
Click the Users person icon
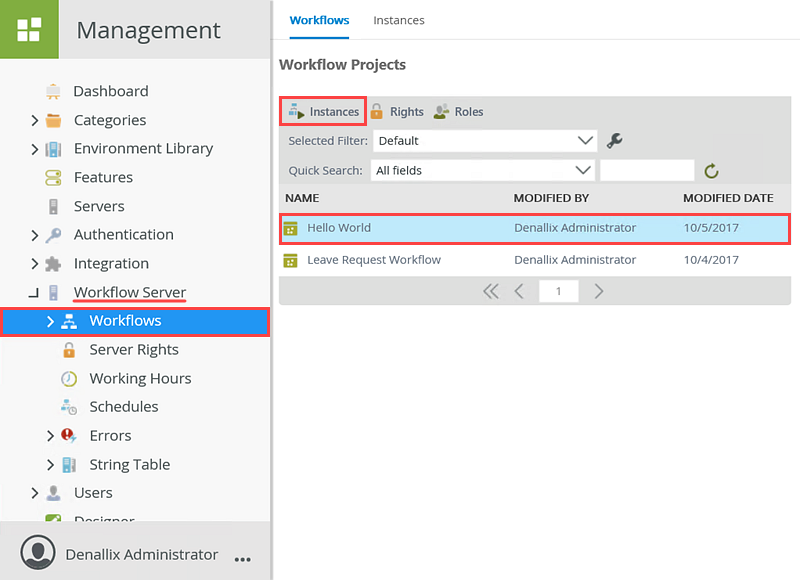[x=53, y=493]
